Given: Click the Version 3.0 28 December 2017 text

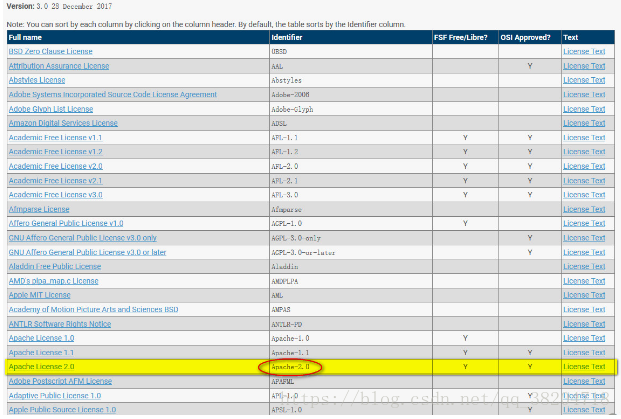Looking at the screenshot, I should pos(59,6).
